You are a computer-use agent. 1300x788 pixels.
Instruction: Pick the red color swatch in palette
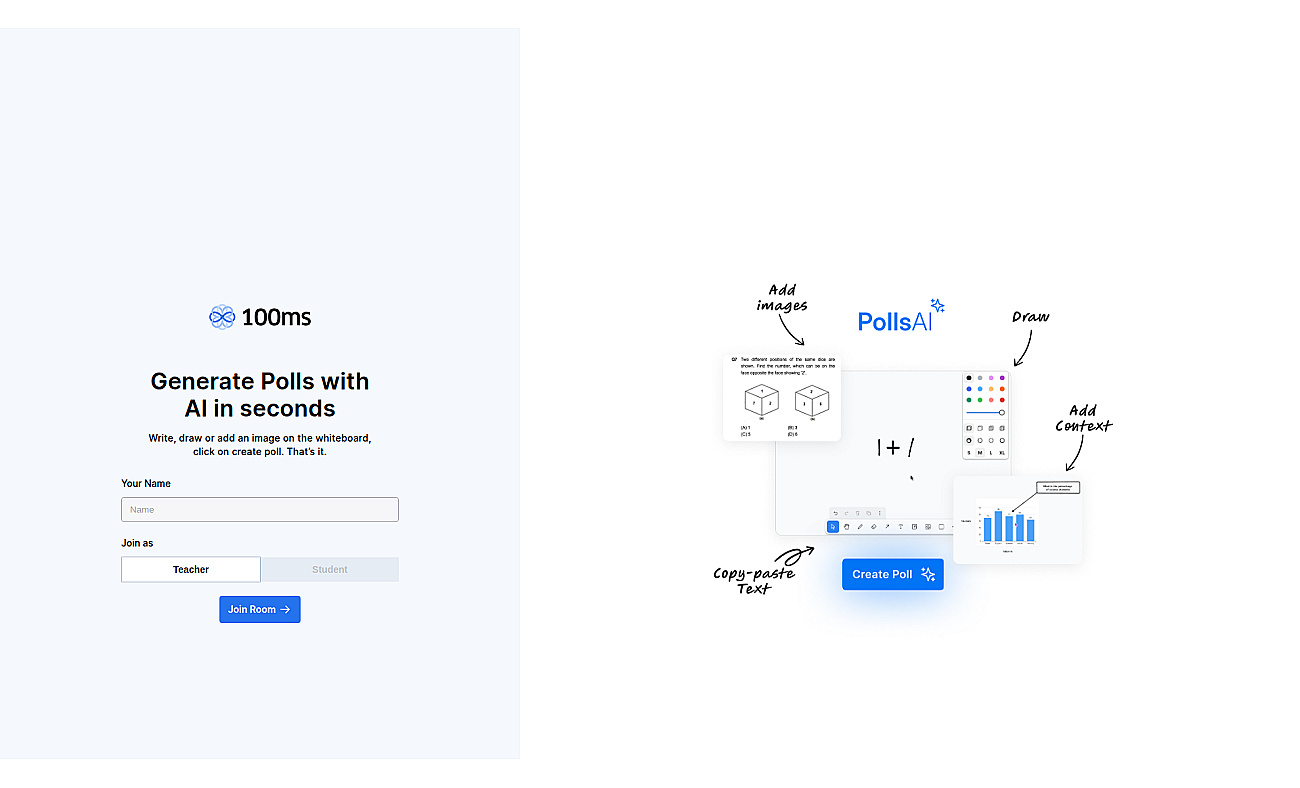click(x=1002, y=400)
